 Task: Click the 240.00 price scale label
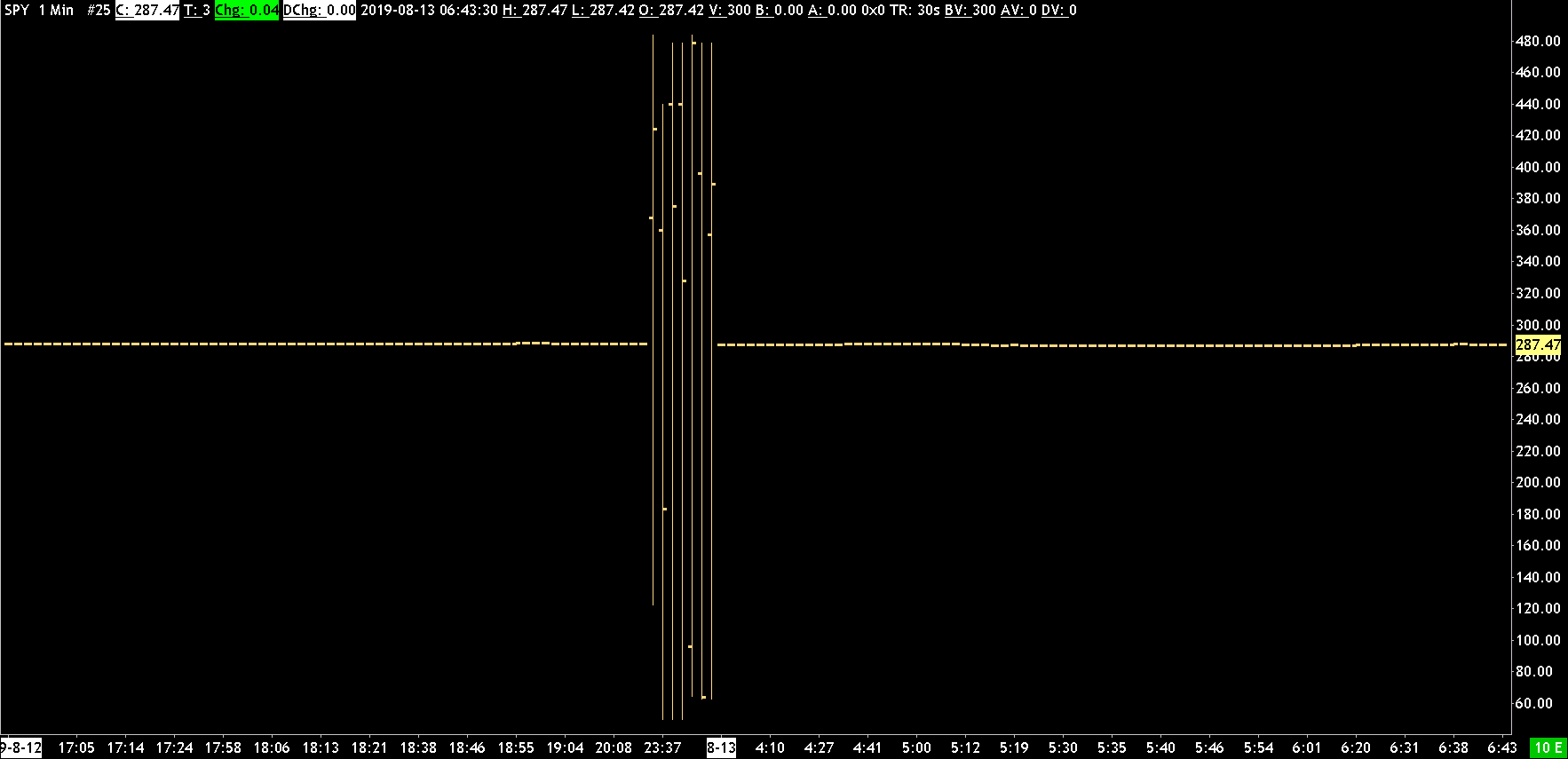pyautogui.click(x=1538, y=419)
